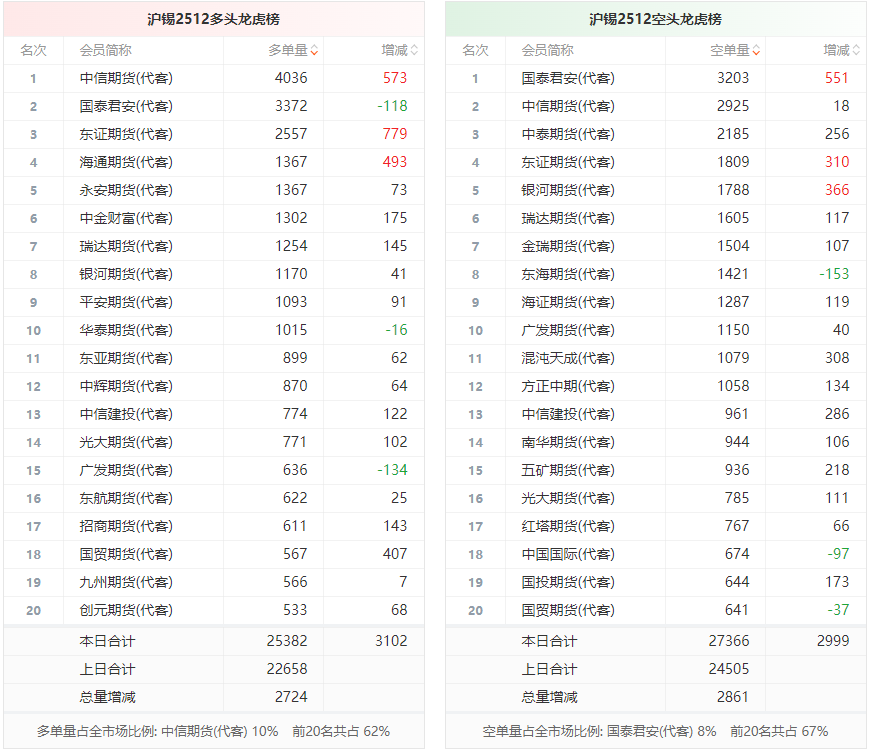Select 中信建投(代客) in the long table
870x753 pixels.
click(x=126, y=415)
